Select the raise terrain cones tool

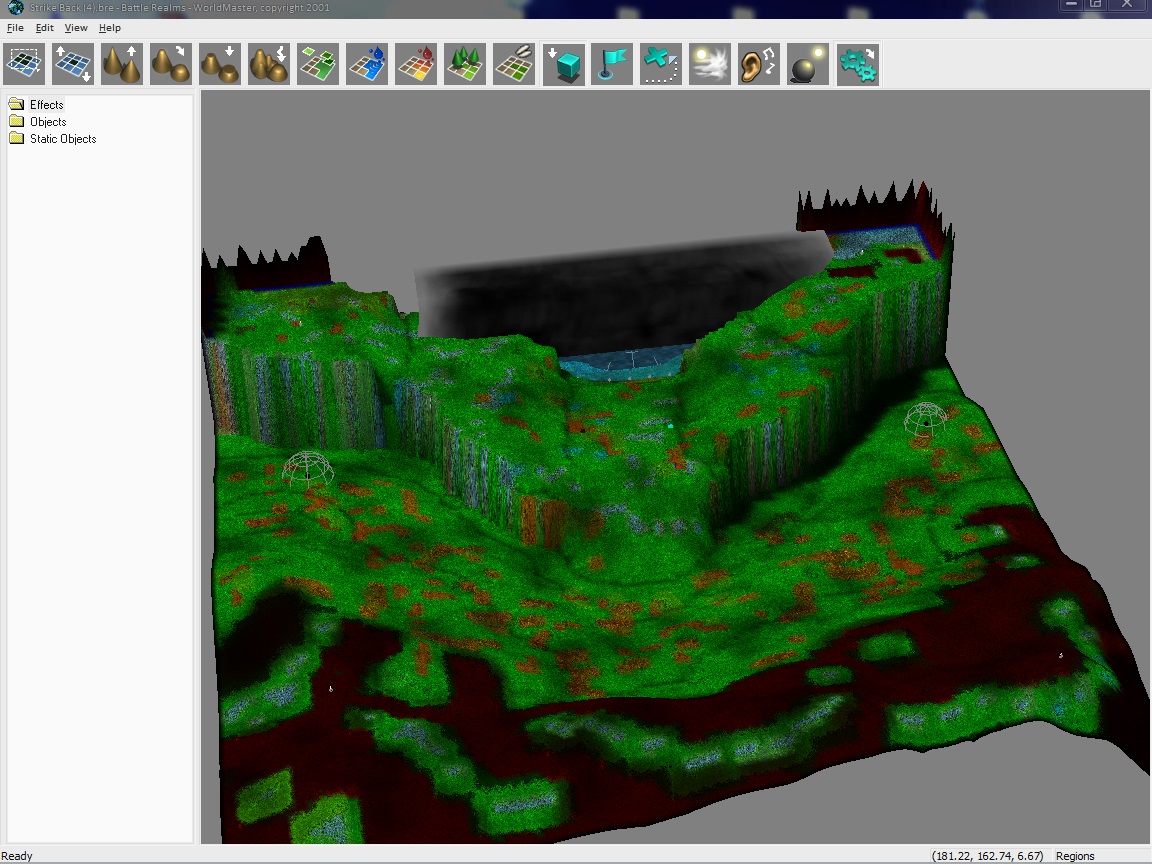(122, 64)
